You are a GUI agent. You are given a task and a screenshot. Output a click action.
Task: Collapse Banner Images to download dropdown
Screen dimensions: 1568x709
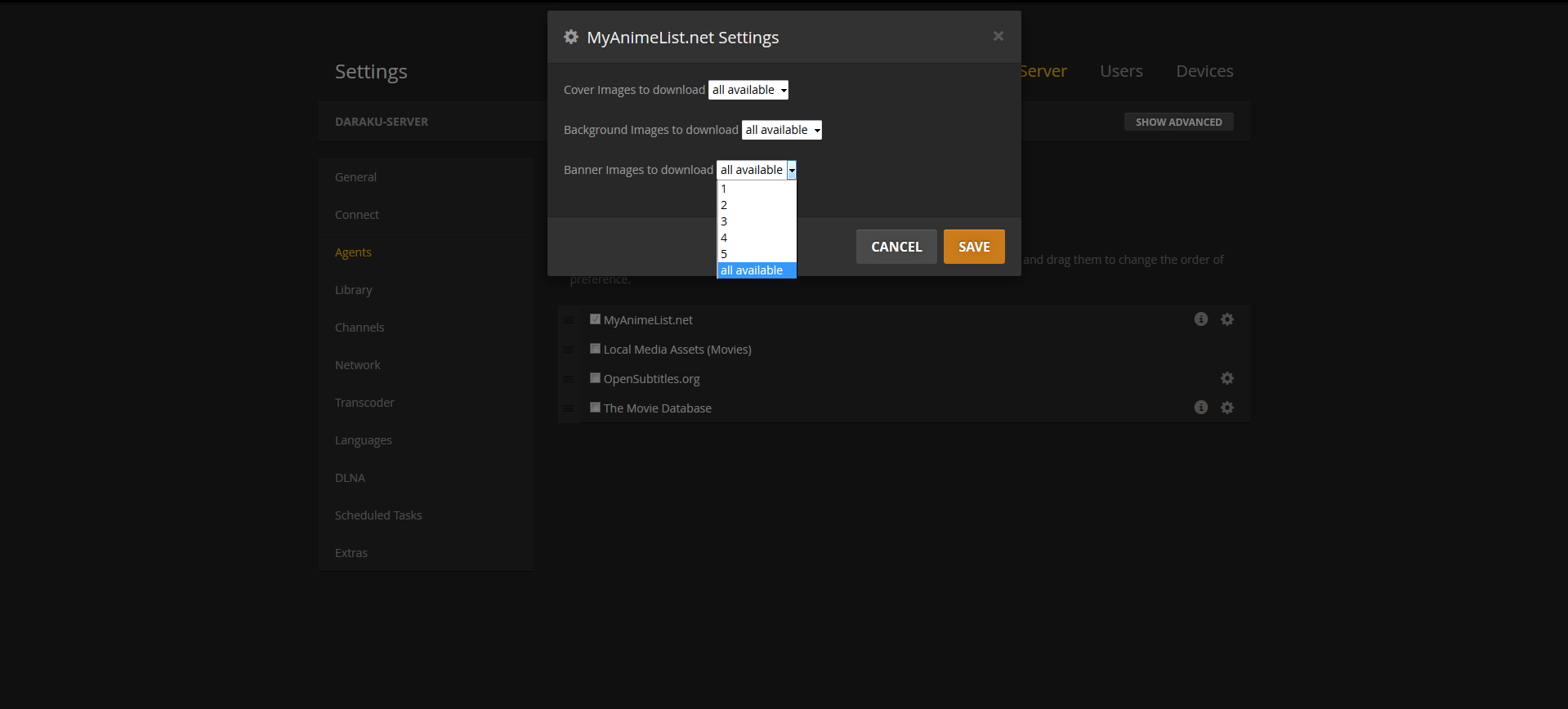coord(757,170)
